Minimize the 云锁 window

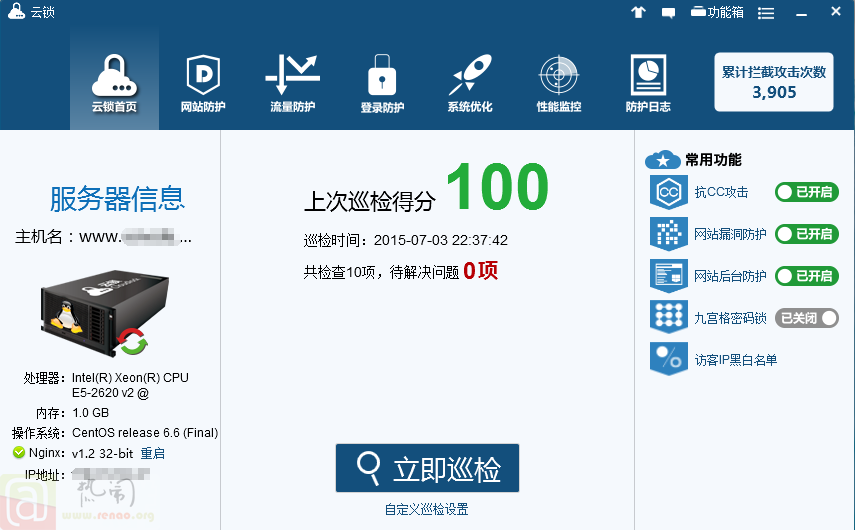802,13
